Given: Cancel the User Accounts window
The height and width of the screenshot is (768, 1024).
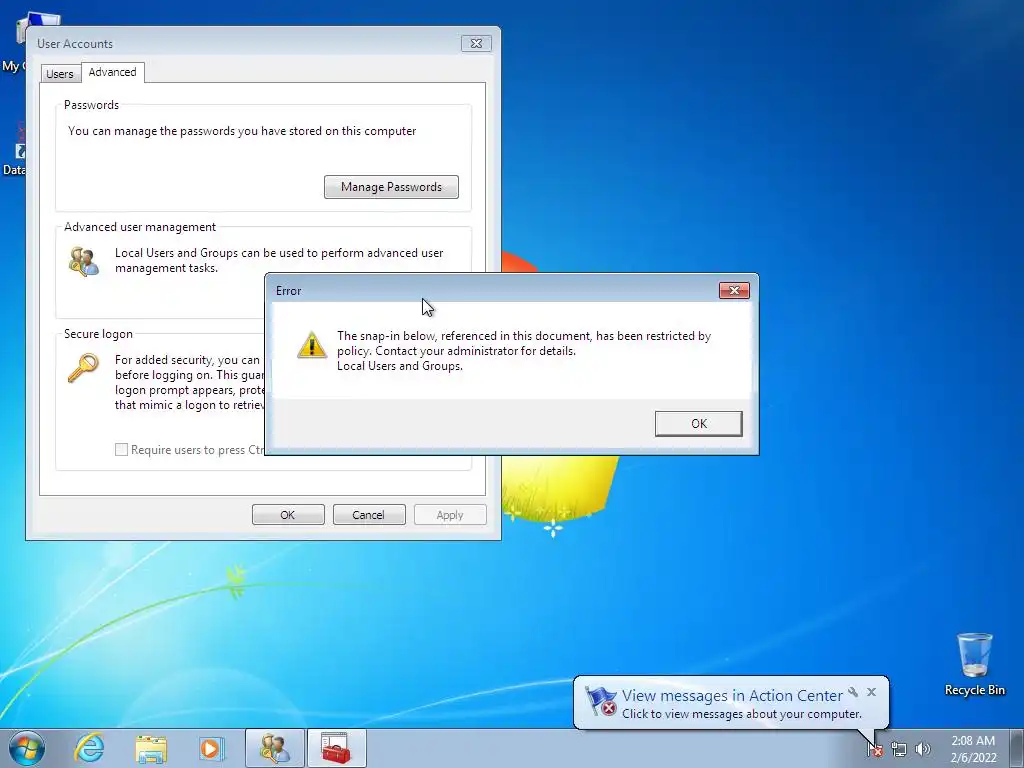Looking at the screenshot, I should (369, 515).
